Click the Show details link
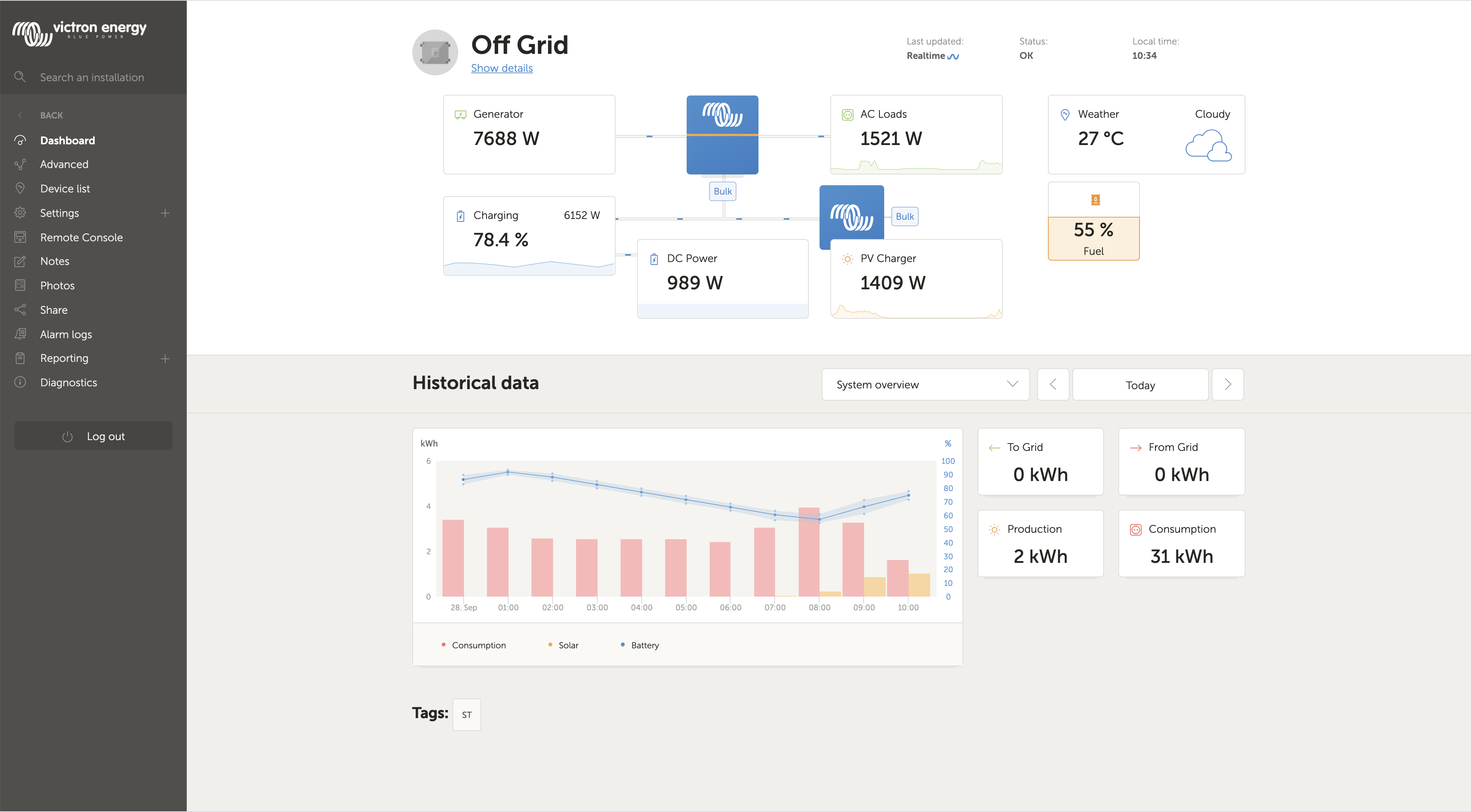Screen dimensions: 1471x812 click(501, 68)
